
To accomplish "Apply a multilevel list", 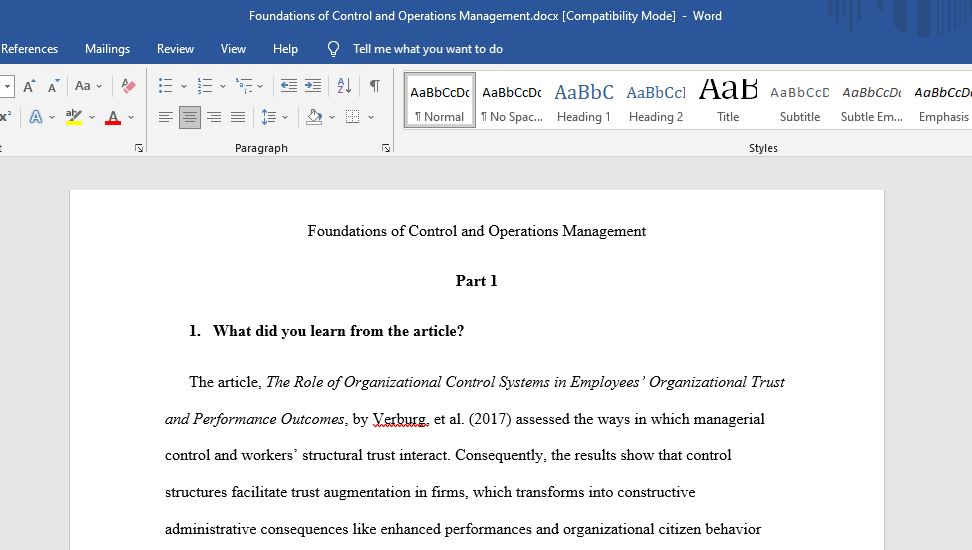I will click(244, 86).
